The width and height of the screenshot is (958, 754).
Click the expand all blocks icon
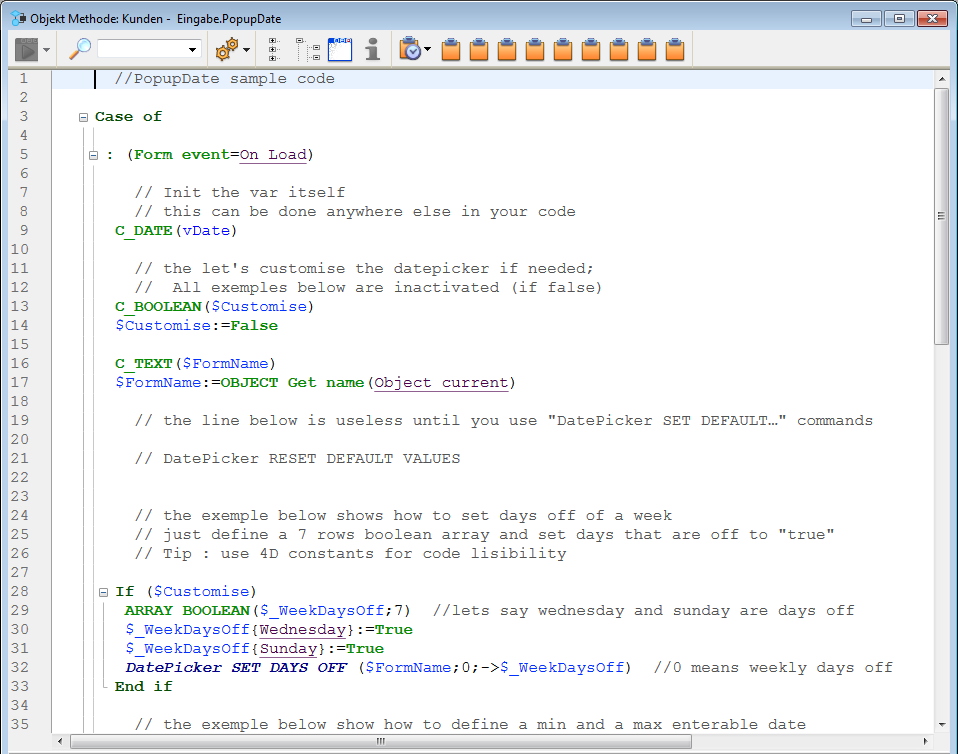pos(275,49)
